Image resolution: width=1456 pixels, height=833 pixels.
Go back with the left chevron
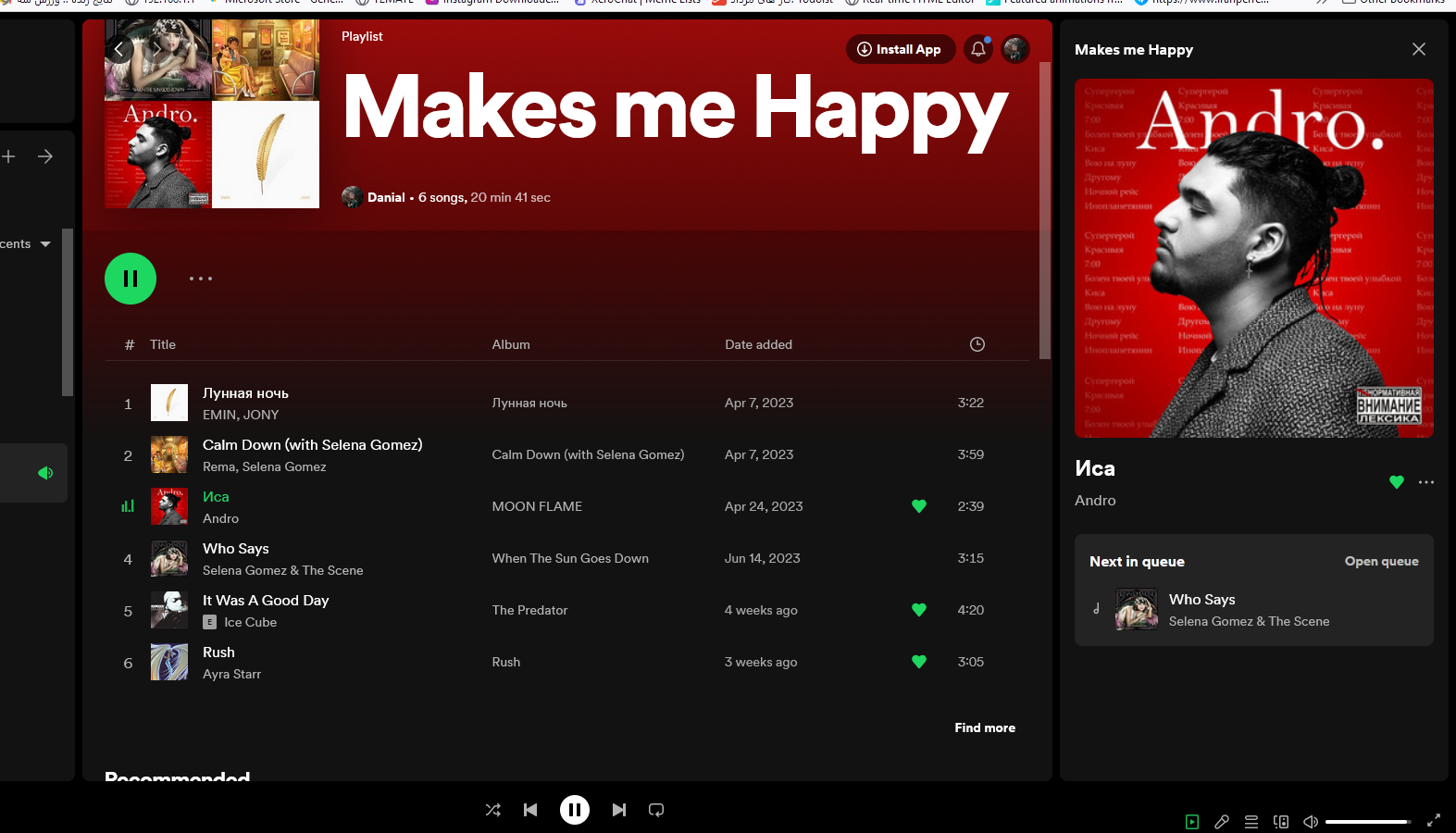coord(118,49)
